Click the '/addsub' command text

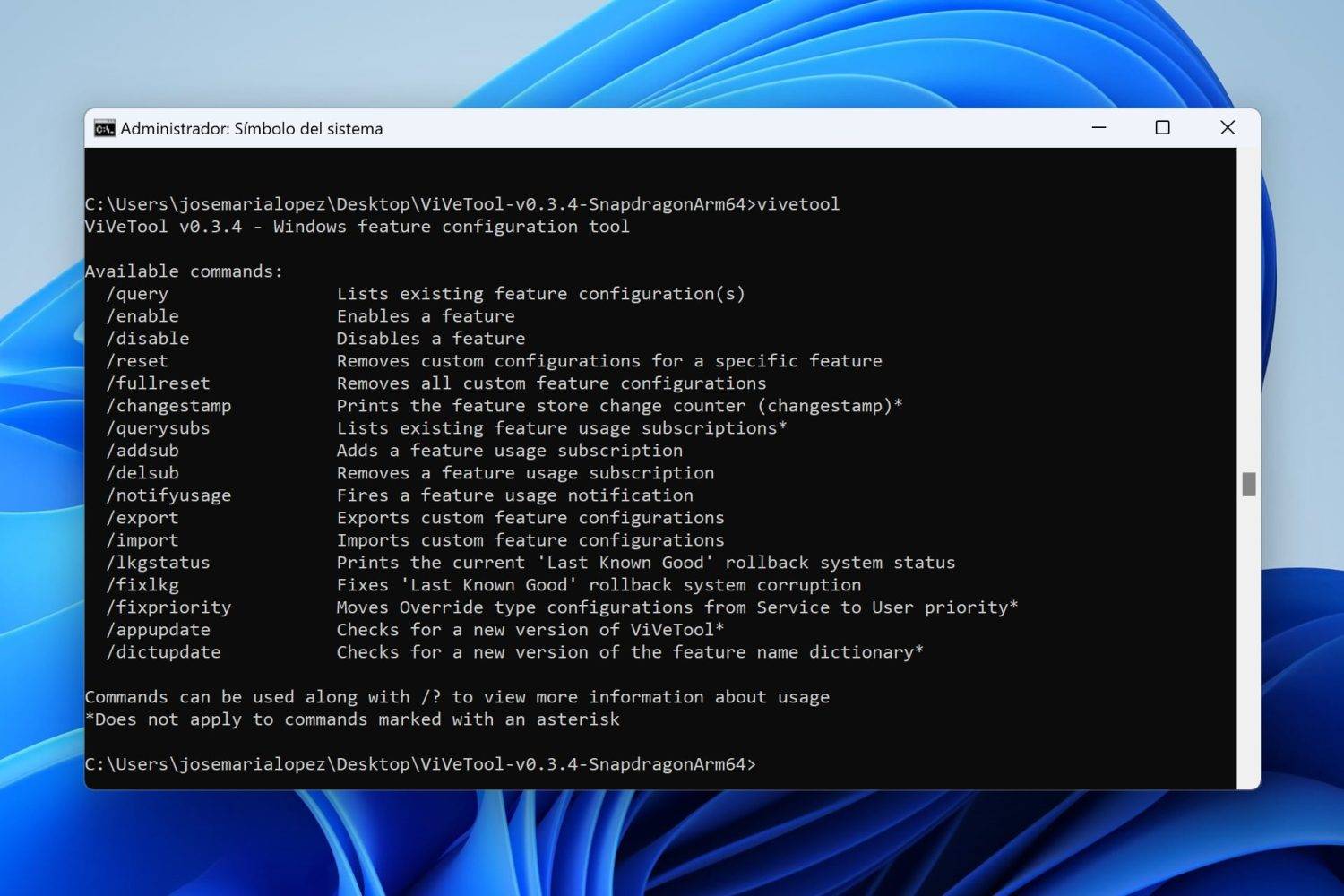coord(142,451)
